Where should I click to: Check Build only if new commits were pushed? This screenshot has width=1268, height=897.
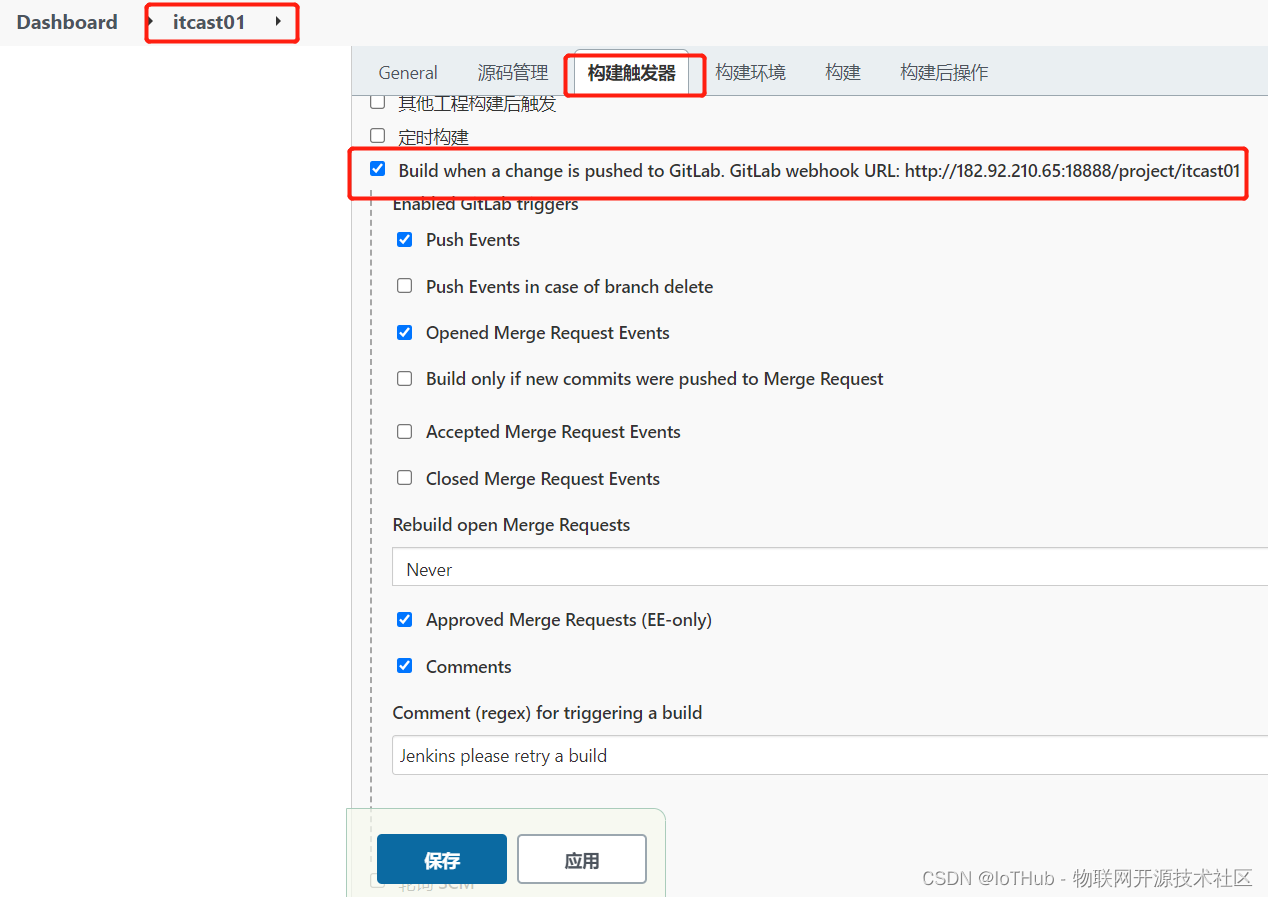(x=404, y=378)
